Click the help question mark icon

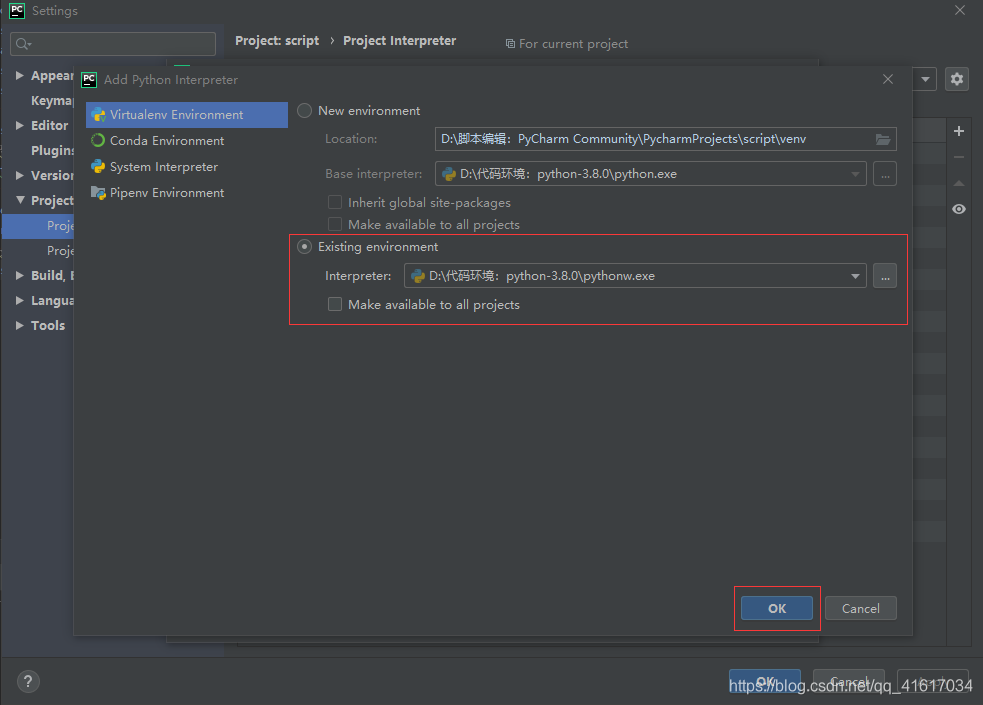[28, 682]
